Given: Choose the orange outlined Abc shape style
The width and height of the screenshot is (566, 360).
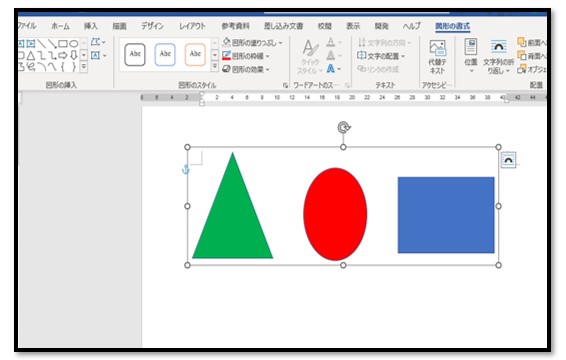Looking at the screenshot, I should coord(195,55).
